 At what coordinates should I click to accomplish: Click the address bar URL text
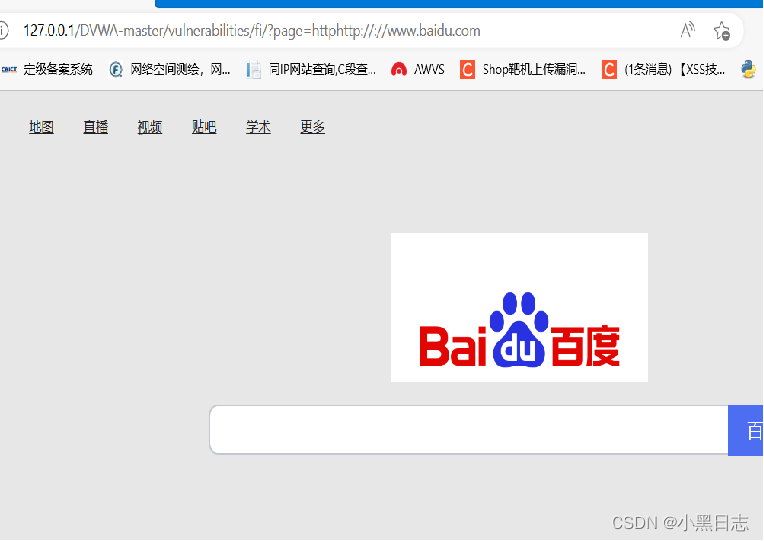(251, 31)
